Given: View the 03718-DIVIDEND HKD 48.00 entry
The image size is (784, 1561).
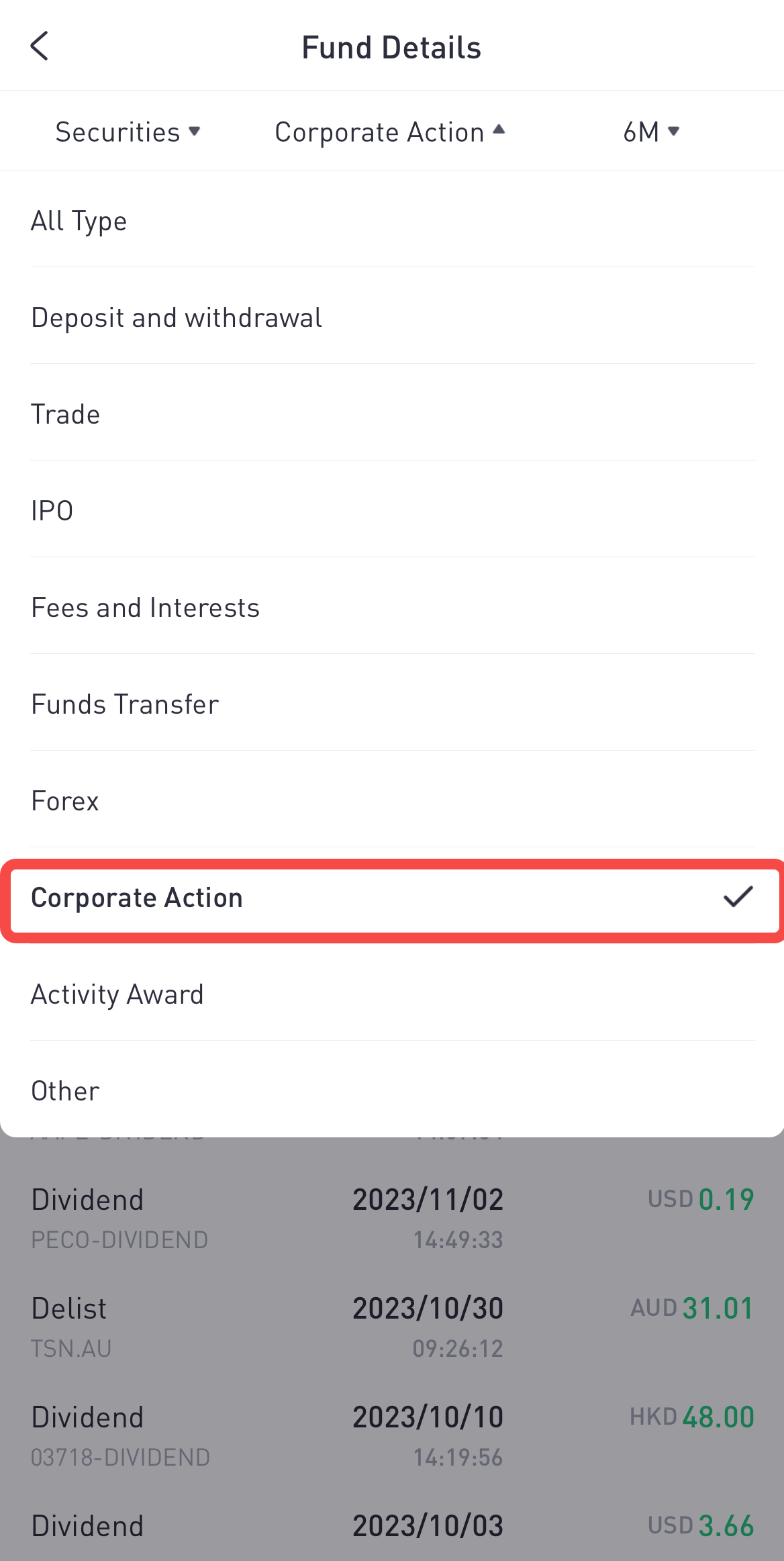Looking at the screenshot, I should click(x=393, y=1435).
